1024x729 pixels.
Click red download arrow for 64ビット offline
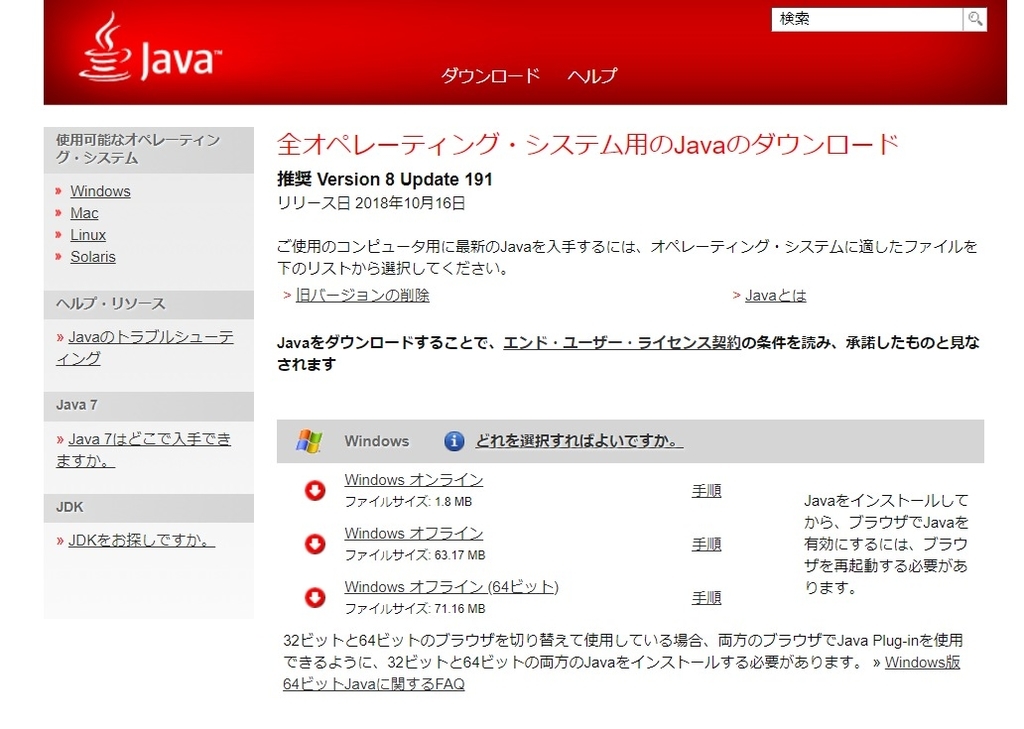pos(315,598)
